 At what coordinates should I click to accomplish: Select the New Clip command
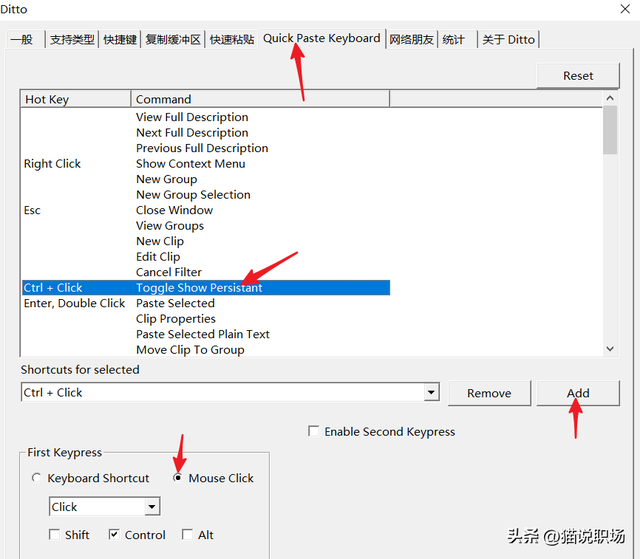[160, 241]
